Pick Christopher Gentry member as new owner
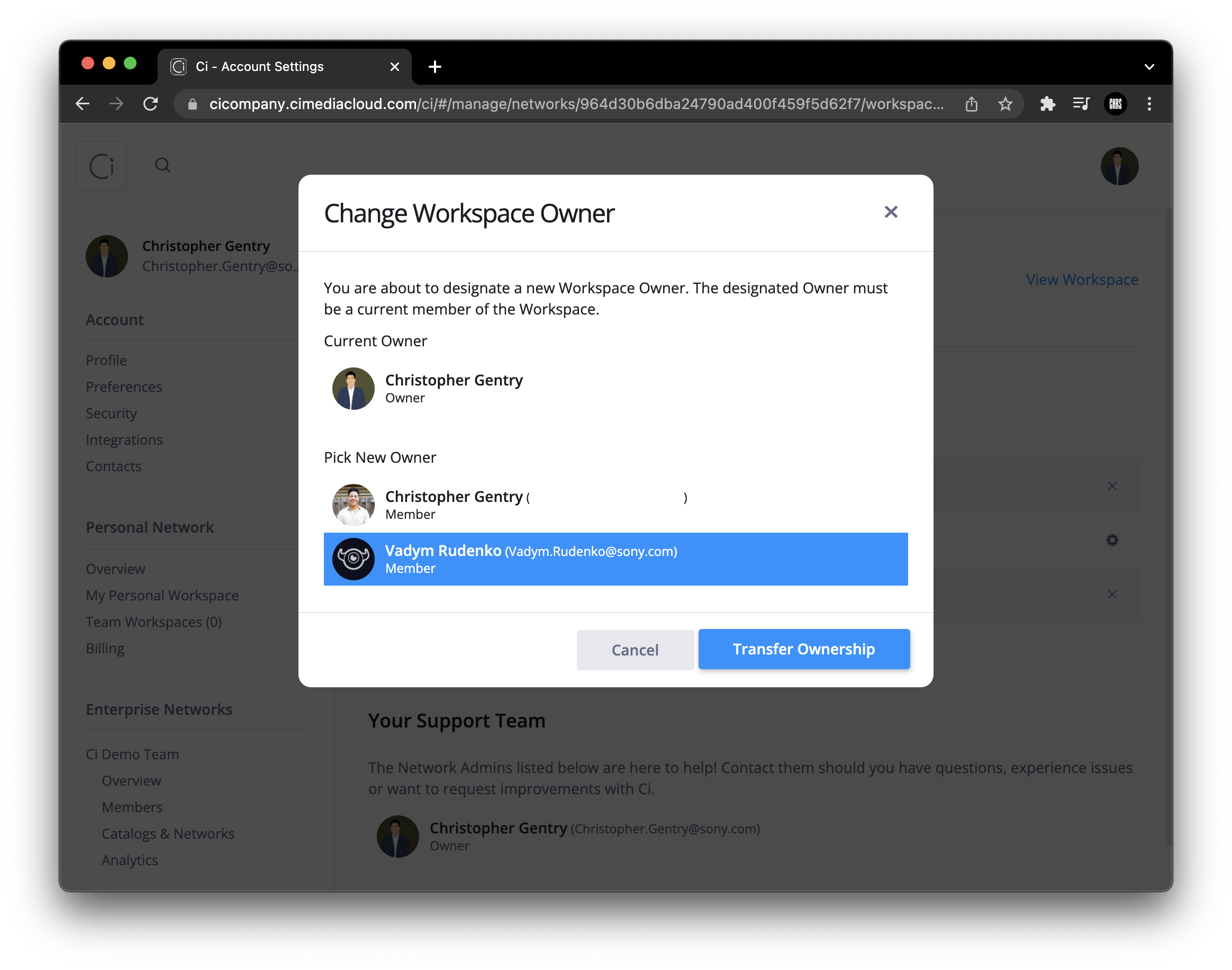Viewport: 1232px width, 970px height. click(x=615, y=504)
